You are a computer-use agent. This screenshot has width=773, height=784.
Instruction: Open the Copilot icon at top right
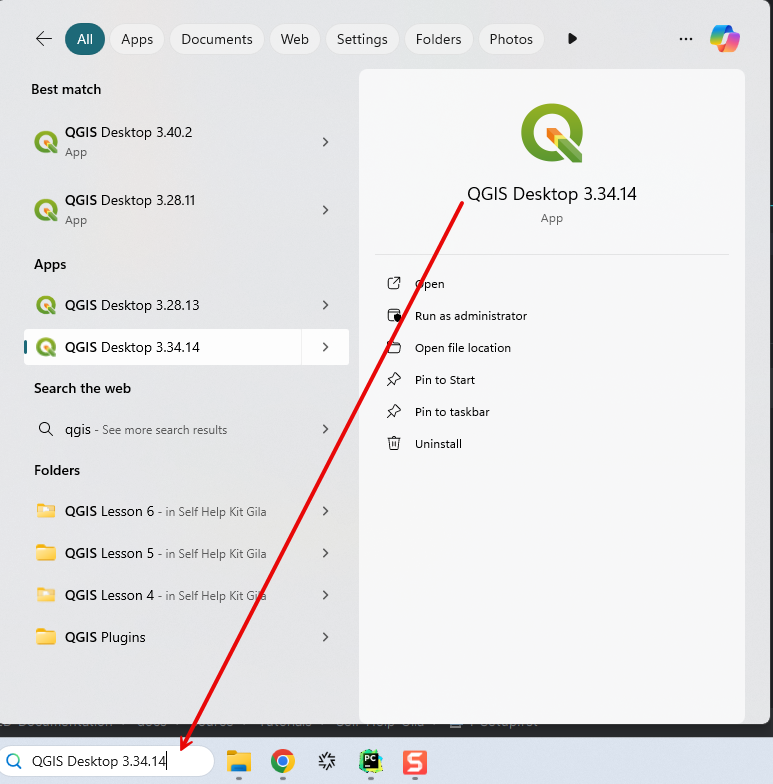725,39
